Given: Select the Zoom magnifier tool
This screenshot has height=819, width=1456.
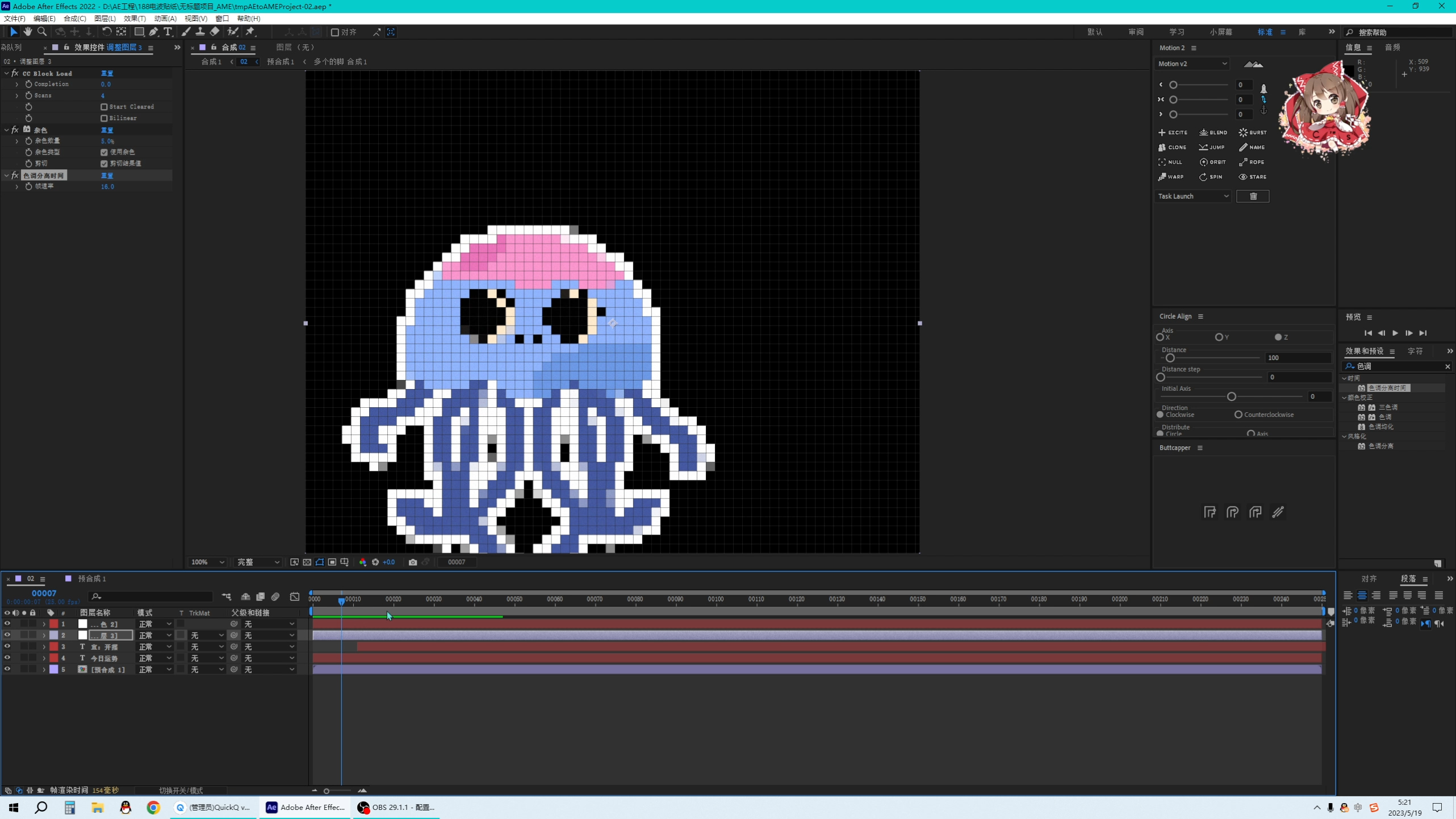Looking at the screenshot, I should pyautogui.click(x=41, y=32).
